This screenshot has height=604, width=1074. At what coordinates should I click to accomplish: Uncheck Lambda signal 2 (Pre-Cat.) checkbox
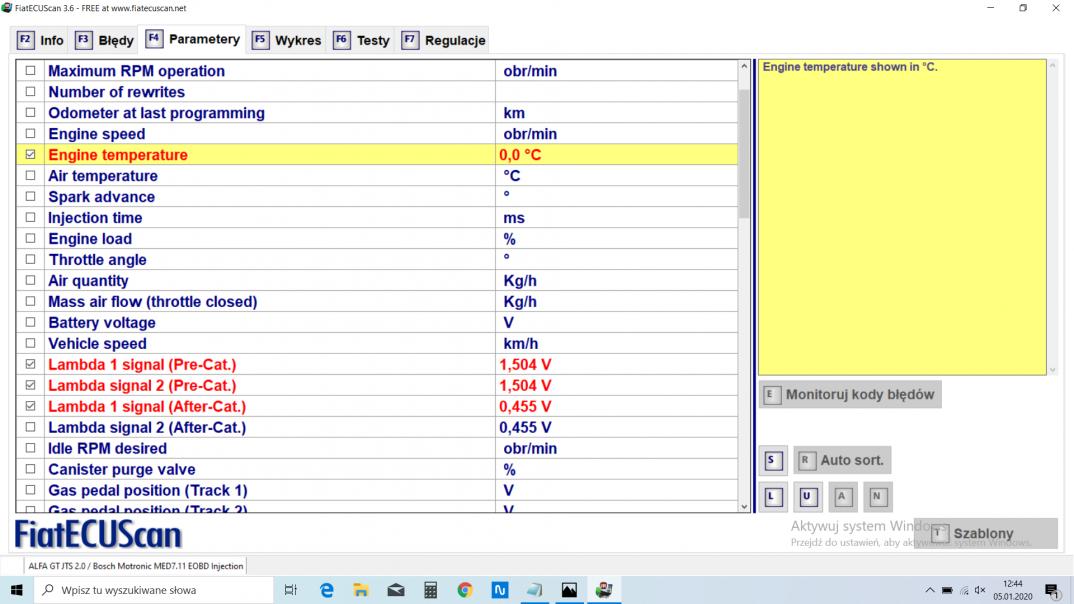30,385
